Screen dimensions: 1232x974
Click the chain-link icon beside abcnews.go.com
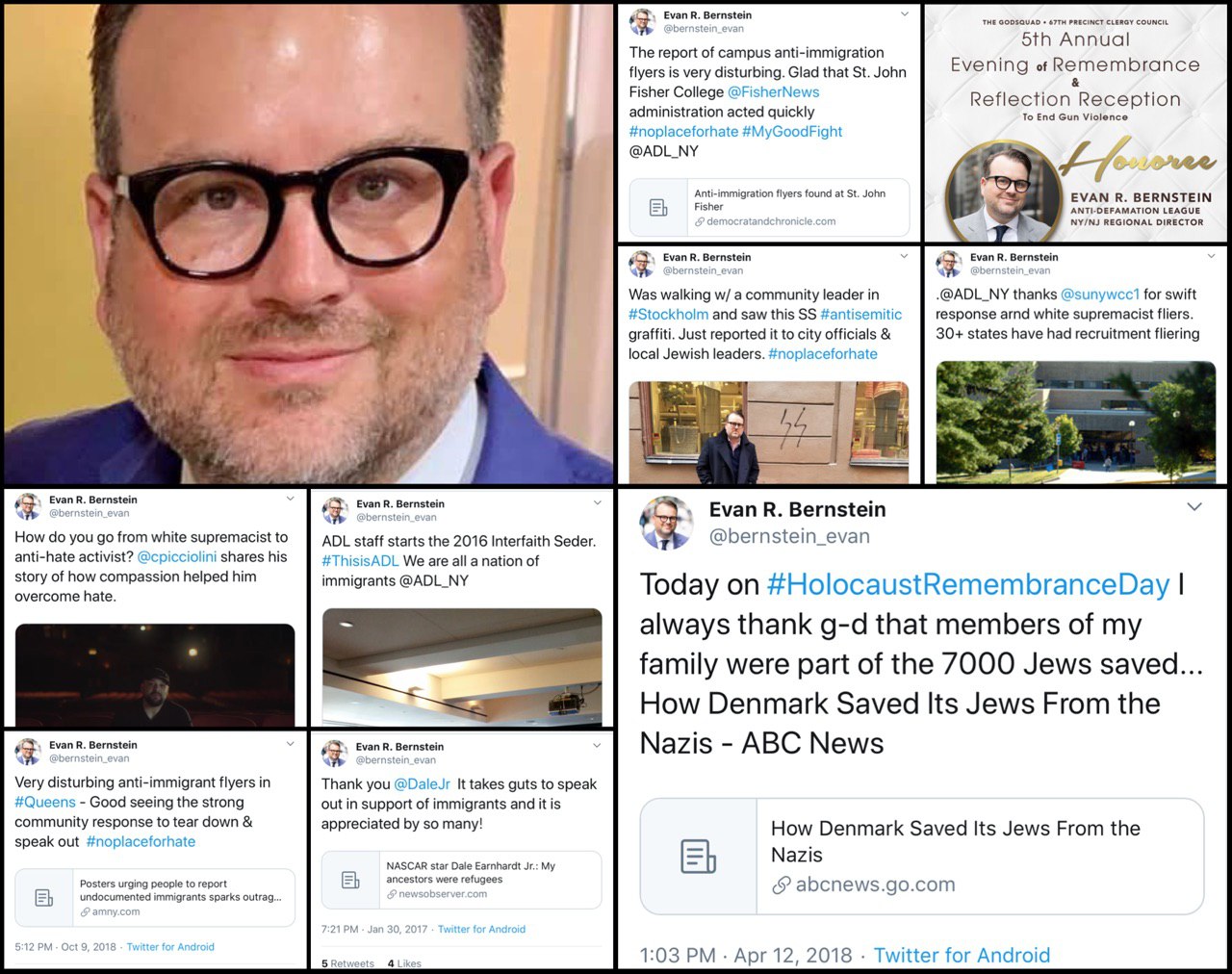click(782, 884)
